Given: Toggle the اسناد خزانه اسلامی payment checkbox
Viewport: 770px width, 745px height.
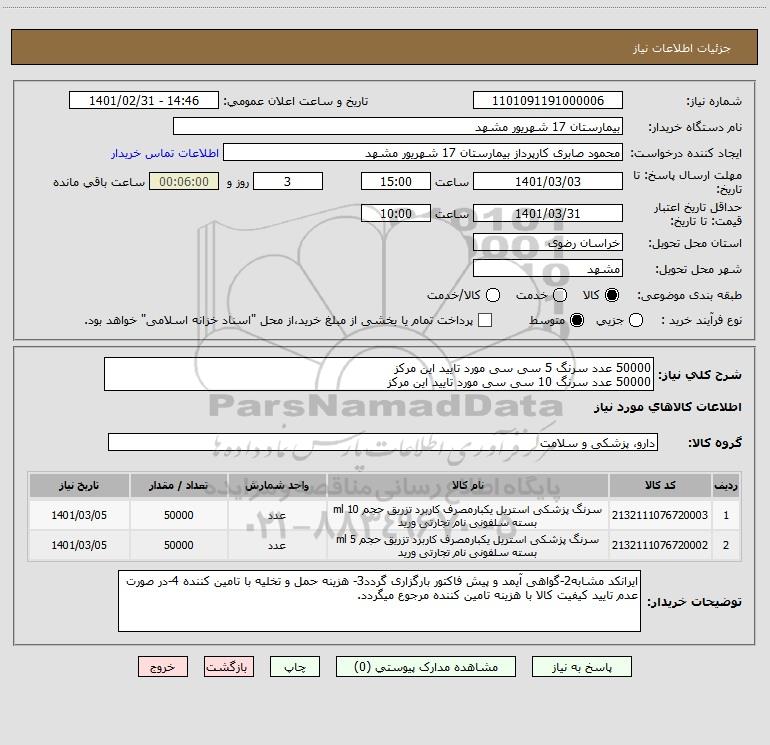Looking at the screenshot, I should coord(485,320).
